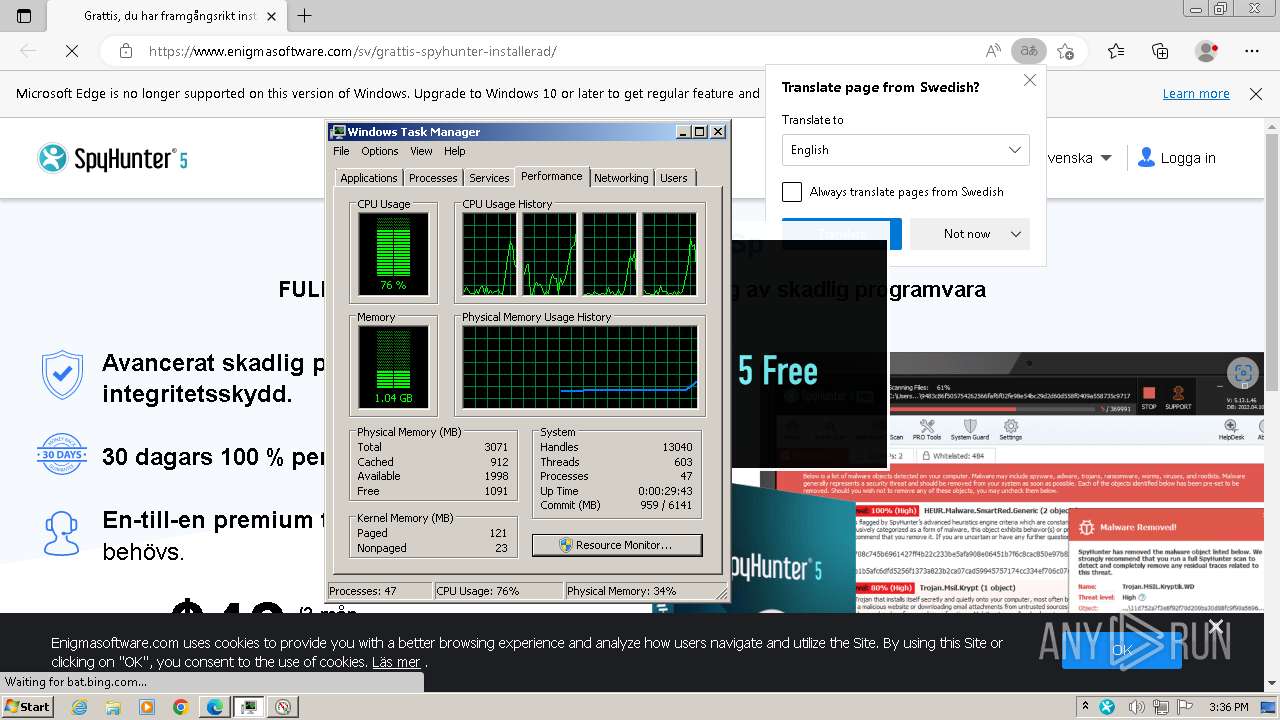
Task: Open Internet Explorer from the taskbar
Action: point(80,707)
